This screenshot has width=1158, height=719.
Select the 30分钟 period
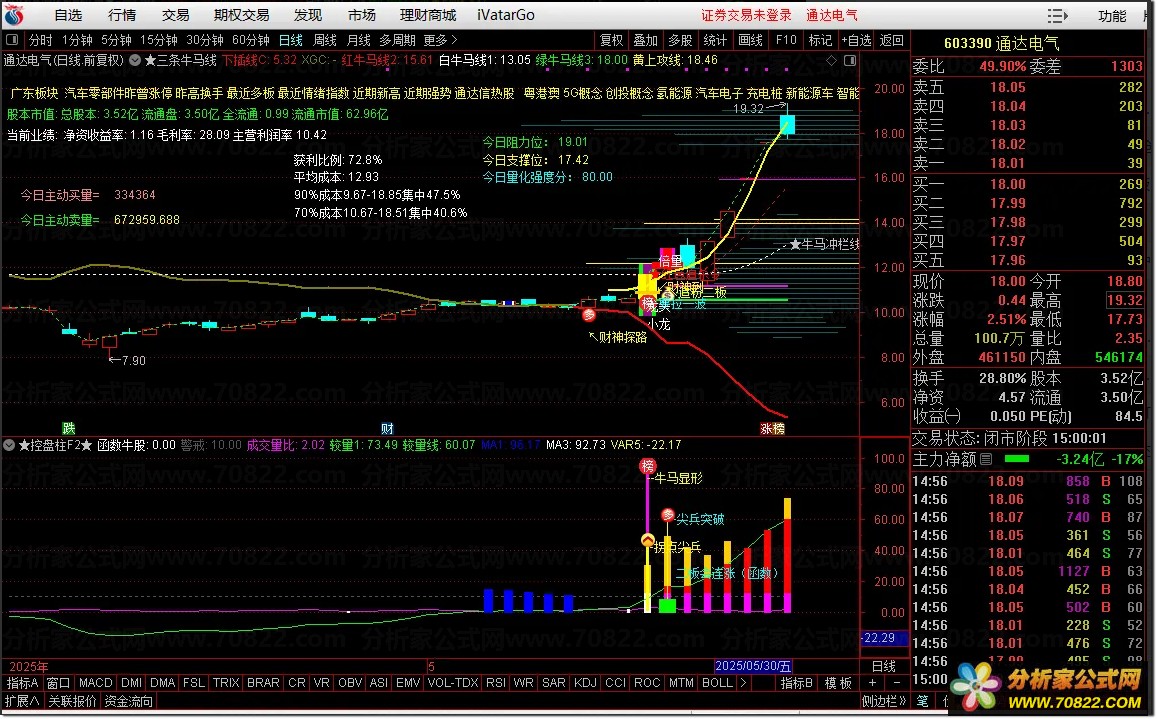click(205, 40)
